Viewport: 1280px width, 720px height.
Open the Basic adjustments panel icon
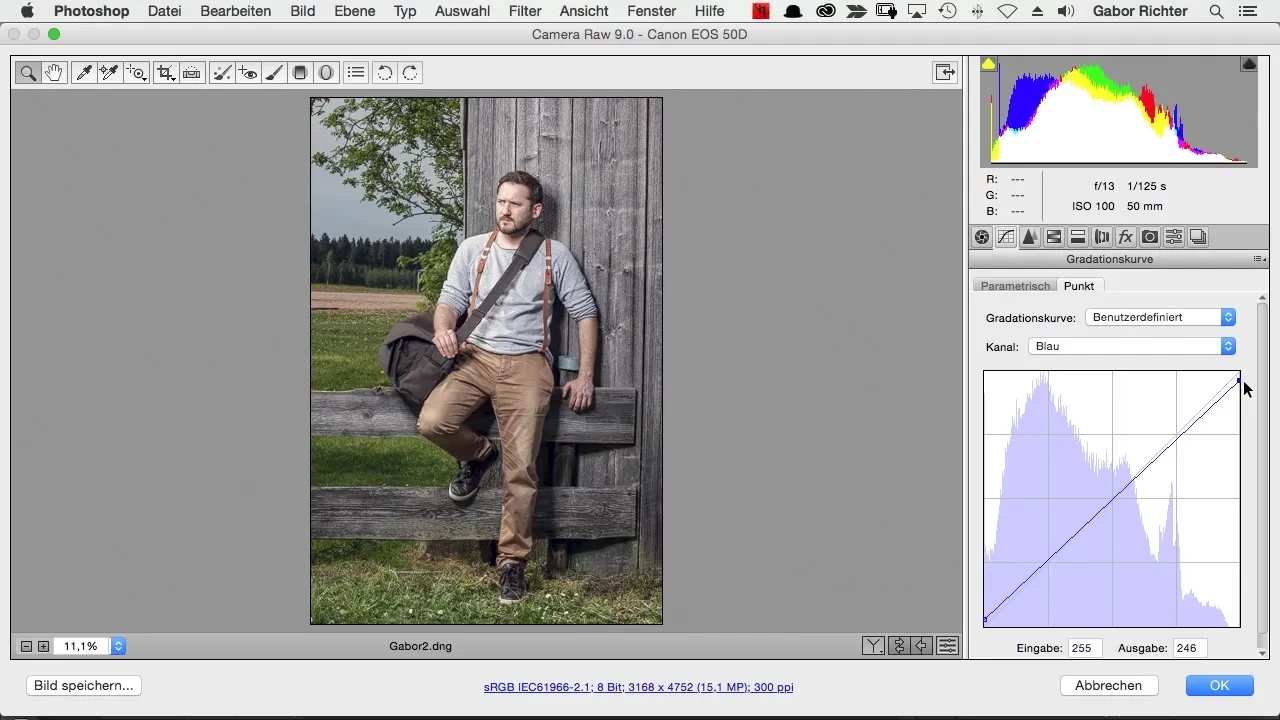click(982, 237)
